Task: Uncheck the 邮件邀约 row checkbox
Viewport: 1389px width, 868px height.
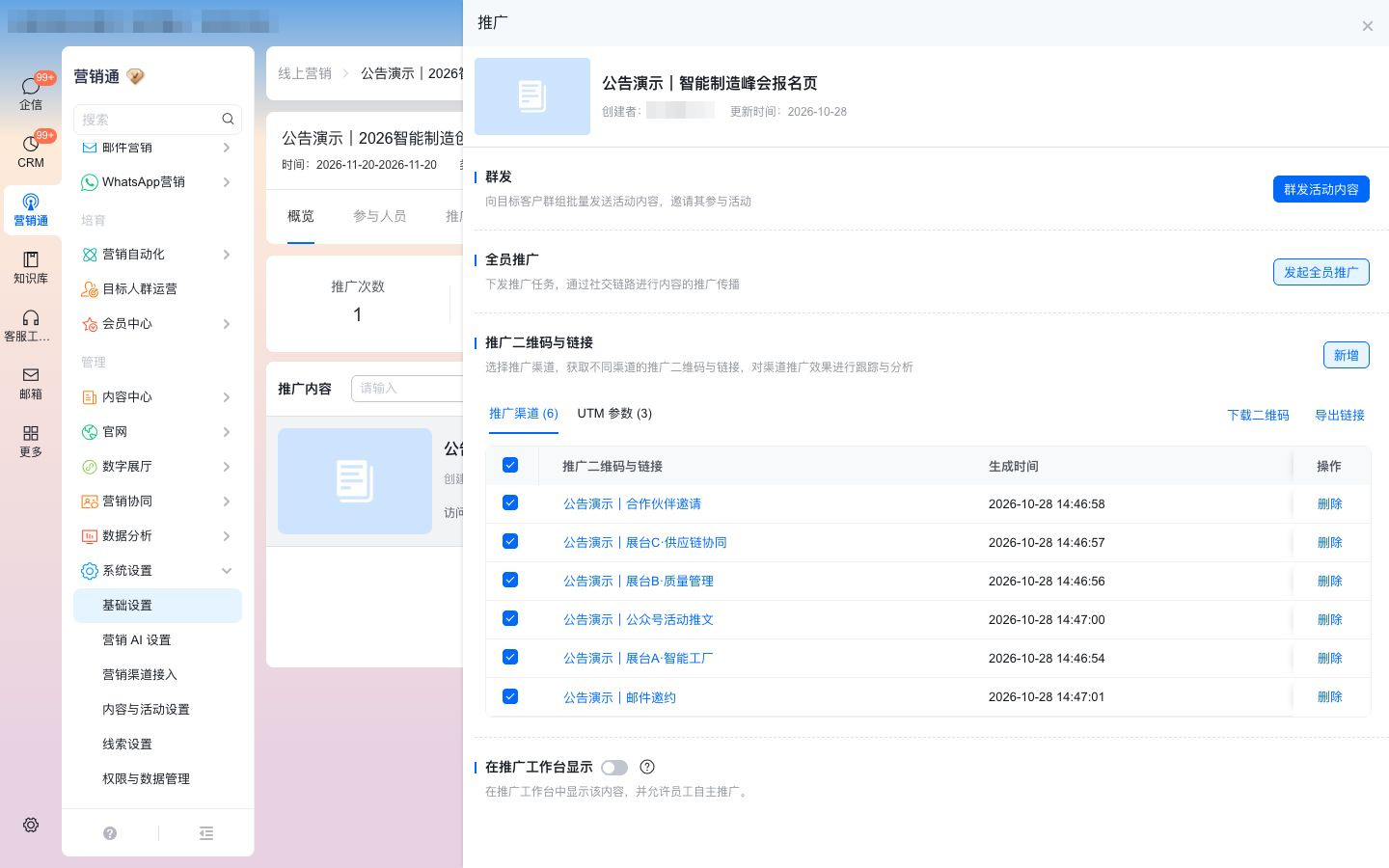Action: point(510,696)
